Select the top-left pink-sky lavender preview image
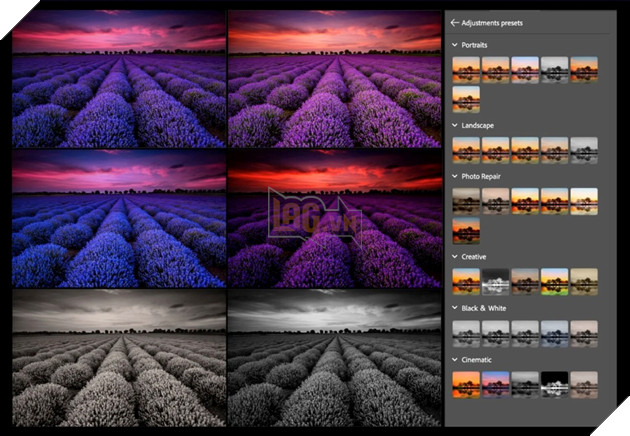The image size is (630, 436). coord(119,79)
